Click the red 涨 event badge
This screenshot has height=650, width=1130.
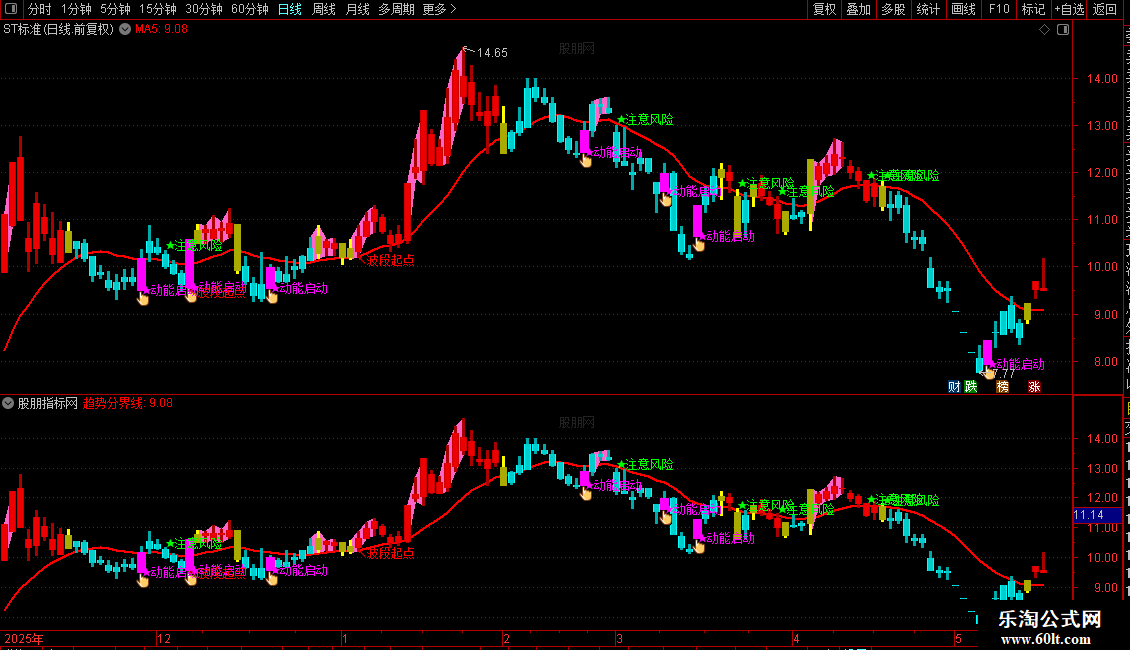click(x=1034, y=387)
